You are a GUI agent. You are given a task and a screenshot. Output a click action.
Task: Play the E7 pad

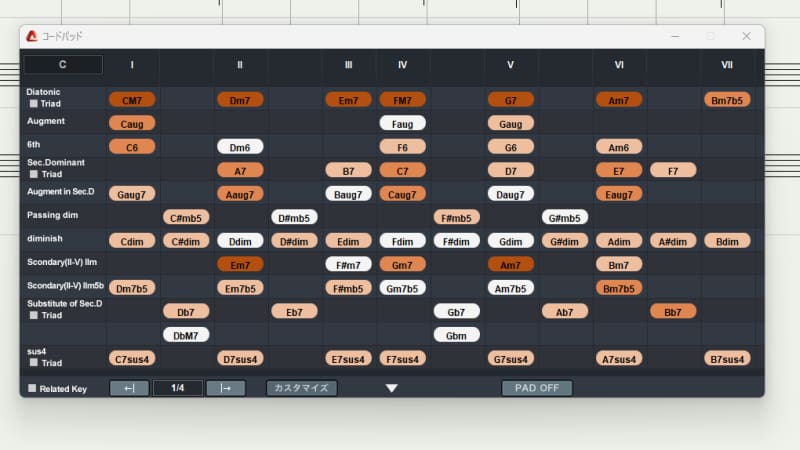click(618, 170)
